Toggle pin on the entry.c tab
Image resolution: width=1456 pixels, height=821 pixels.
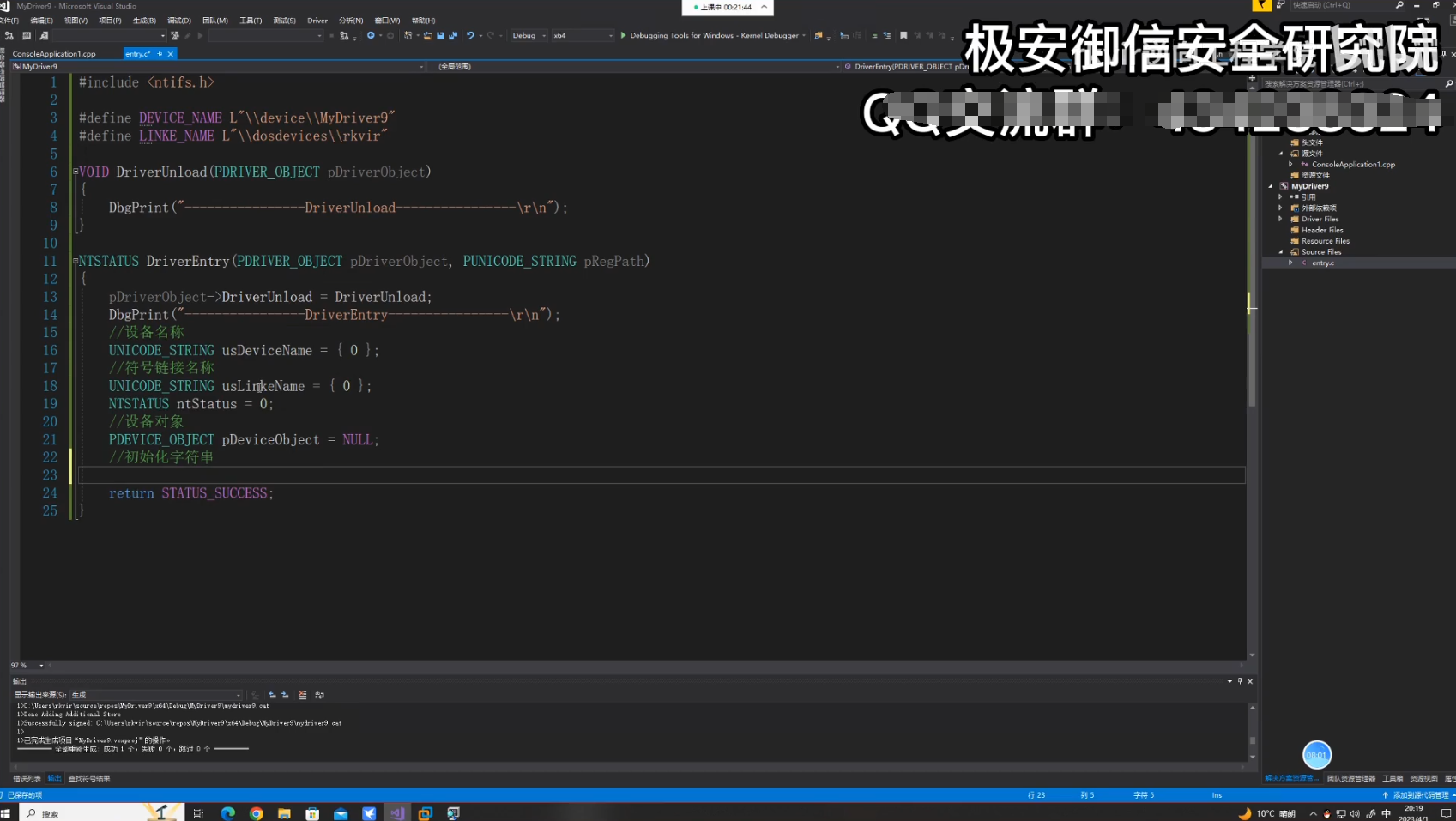tap(160, 54)
